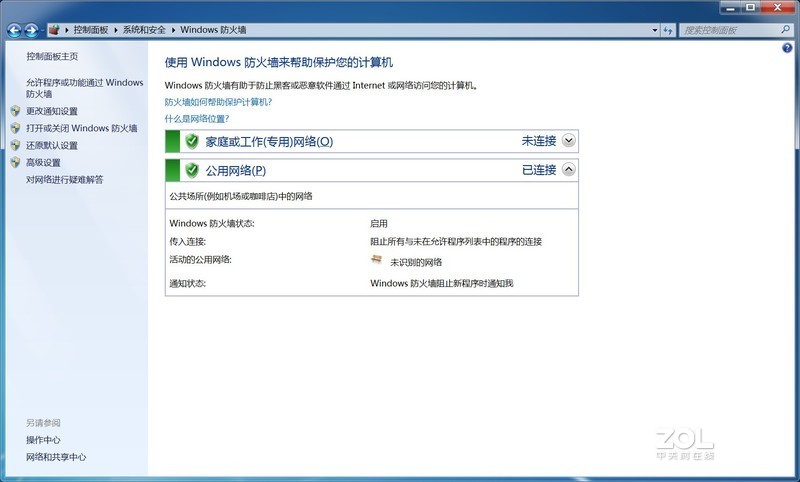Image resolution: width=800 pixels, height=482 pixels.
Task: Click shield icon beside 打开或关闭 Windows 防火墙
Action: [15, 128]
